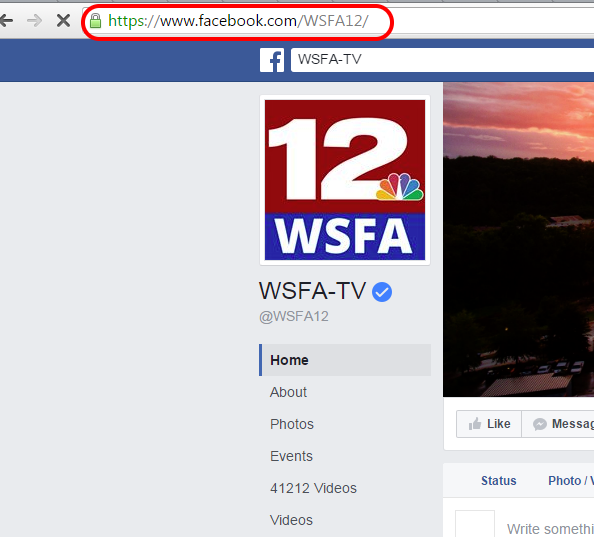Open the About section
594x537 pixels.
click(x=288, y=392)
